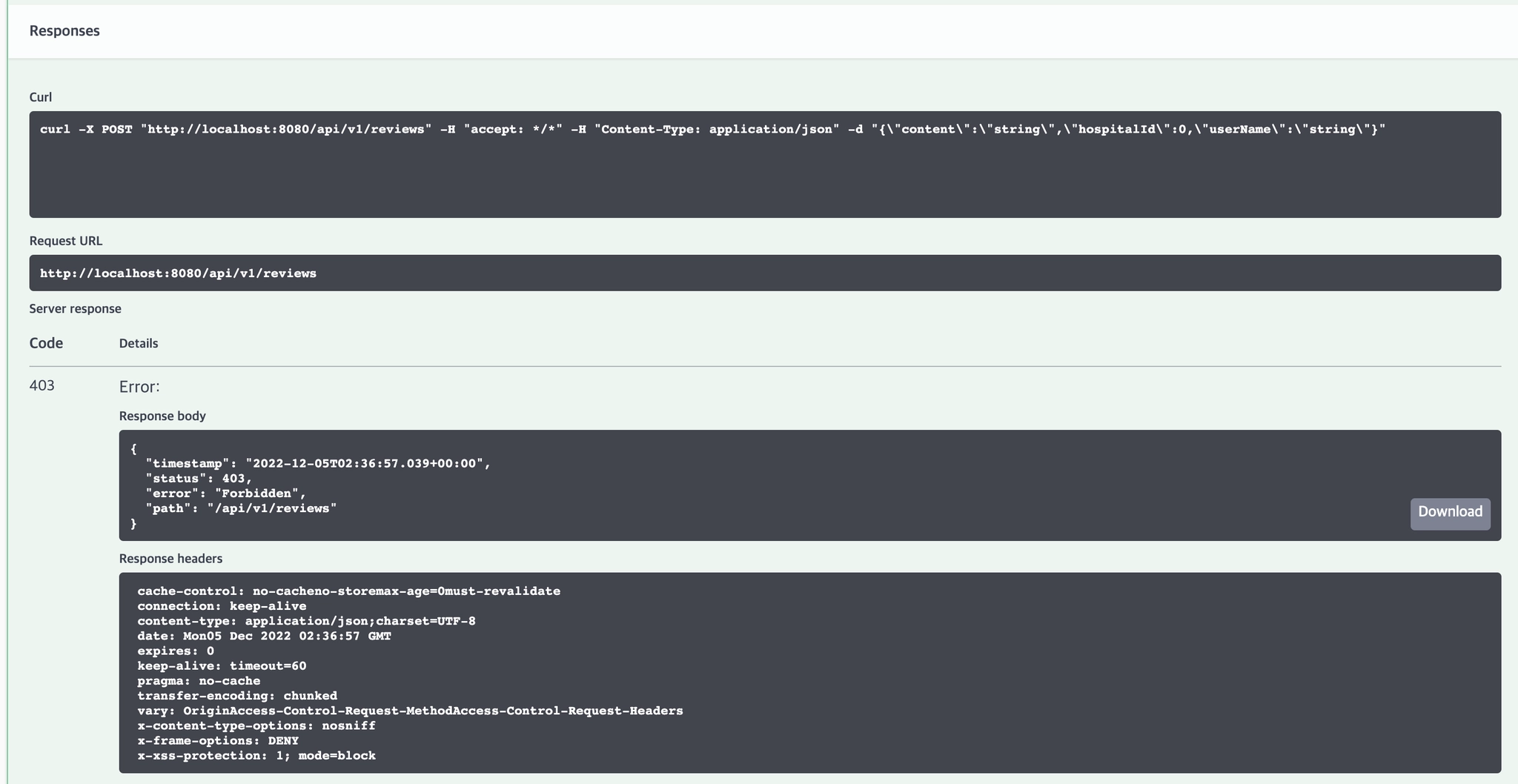This screenshot has width=1518, height=784.
Task: Click the Curl label
Action: click(40, 97)
